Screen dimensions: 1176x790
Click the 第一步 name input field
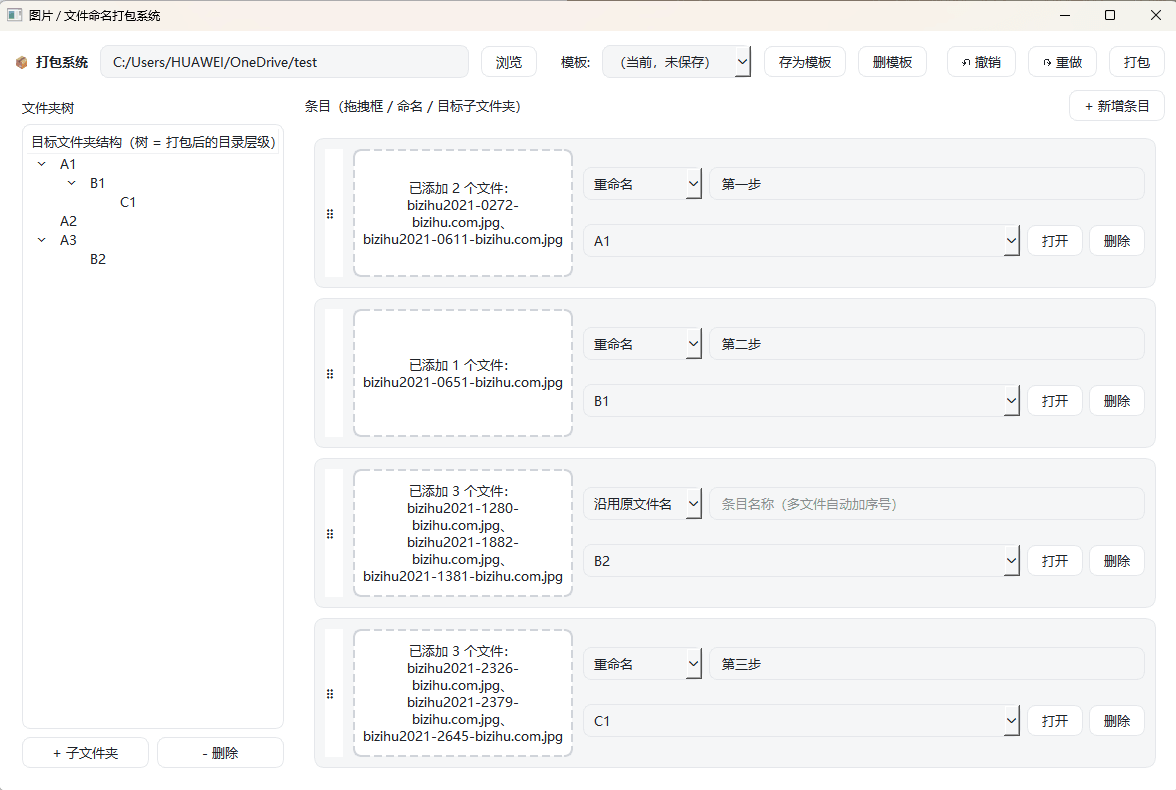[927, 184]
